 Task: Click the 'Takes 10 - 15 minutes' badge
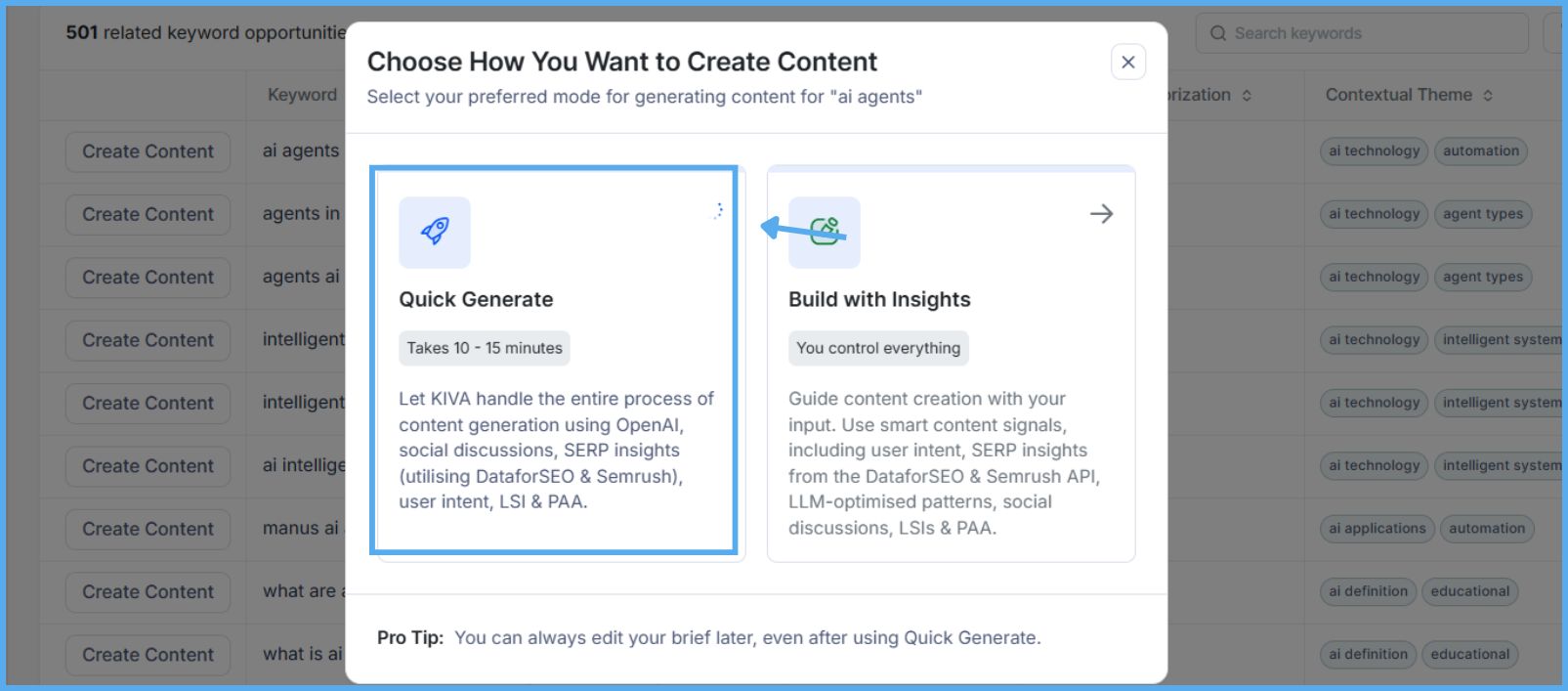[484, 348]
